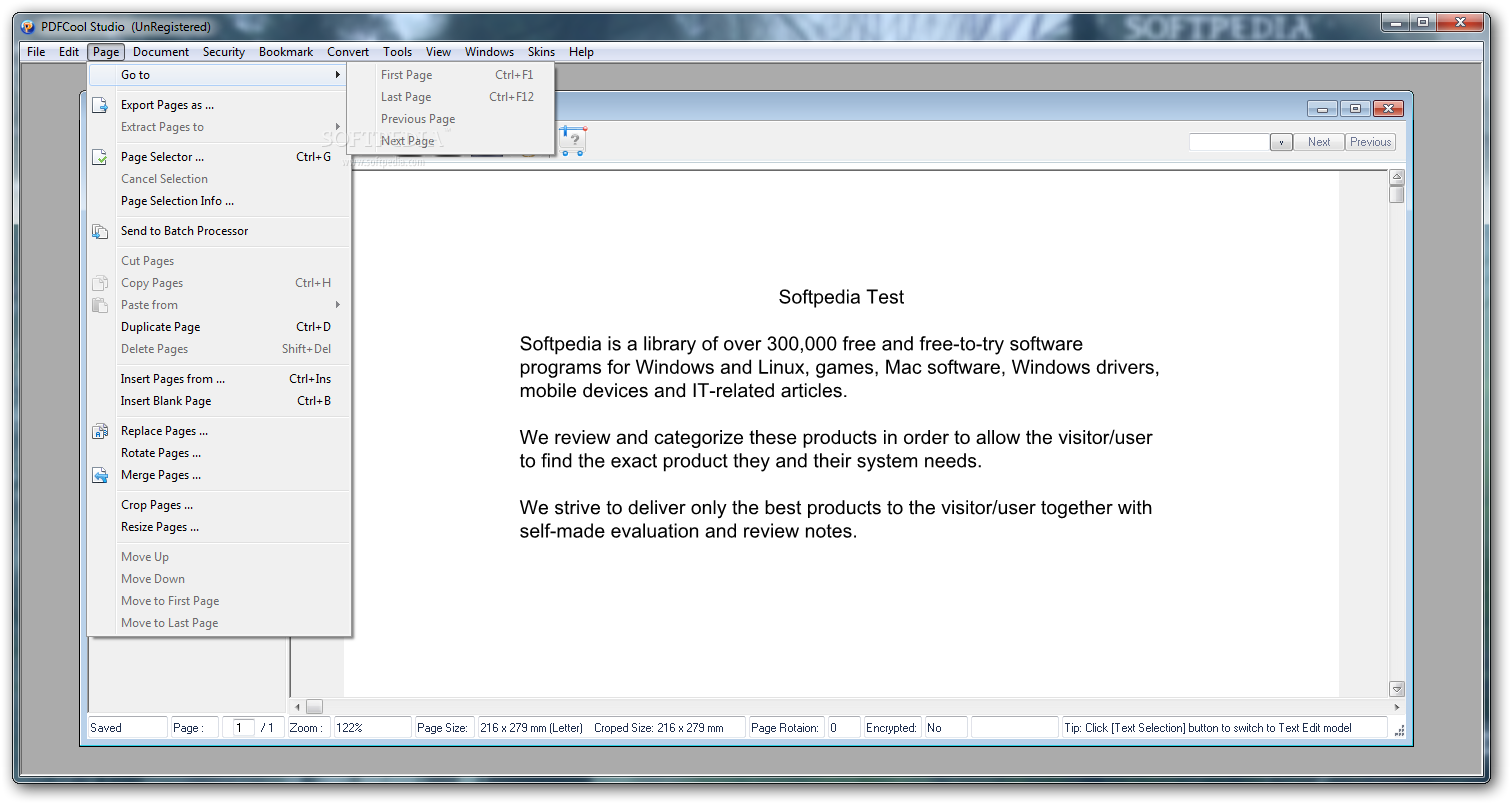Select Page Selector menu entry
The width and height of the screenshot is (1511, 804).
[219, 157]
